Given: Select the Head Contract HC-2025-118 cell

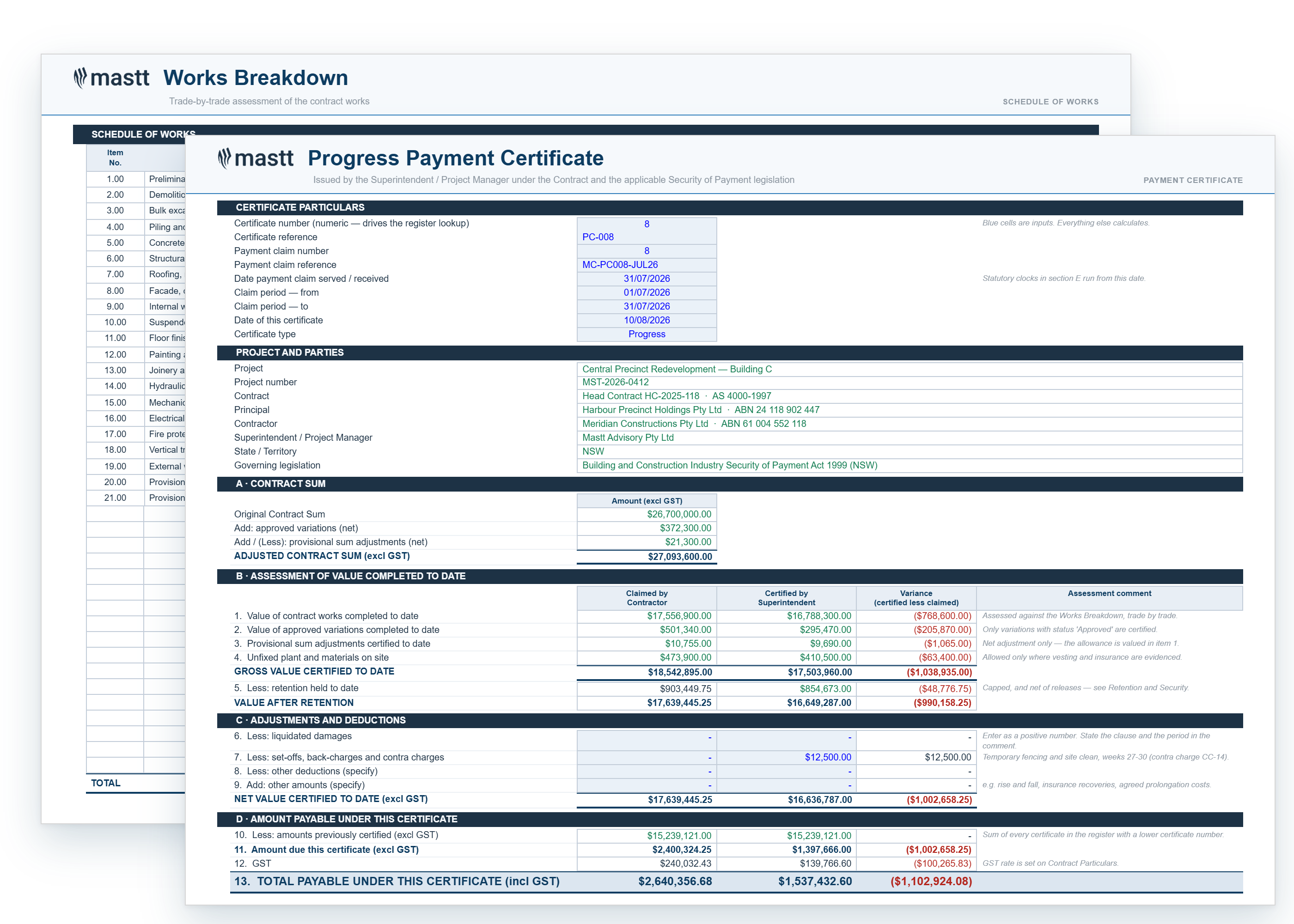Looking at the screenshot, I should (x=909, y=396).
